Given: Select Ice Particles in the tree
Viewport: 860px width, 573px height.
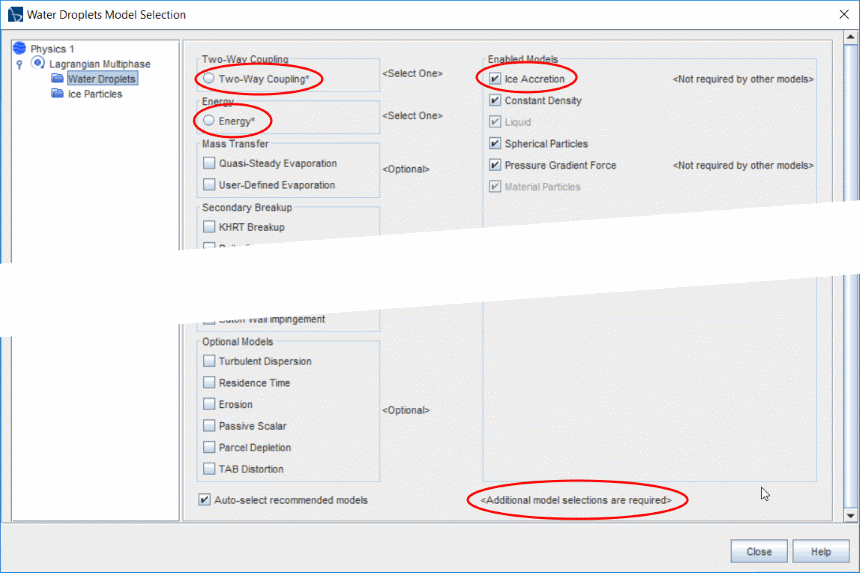Looking at the screenshot, I should click(95, 94).
